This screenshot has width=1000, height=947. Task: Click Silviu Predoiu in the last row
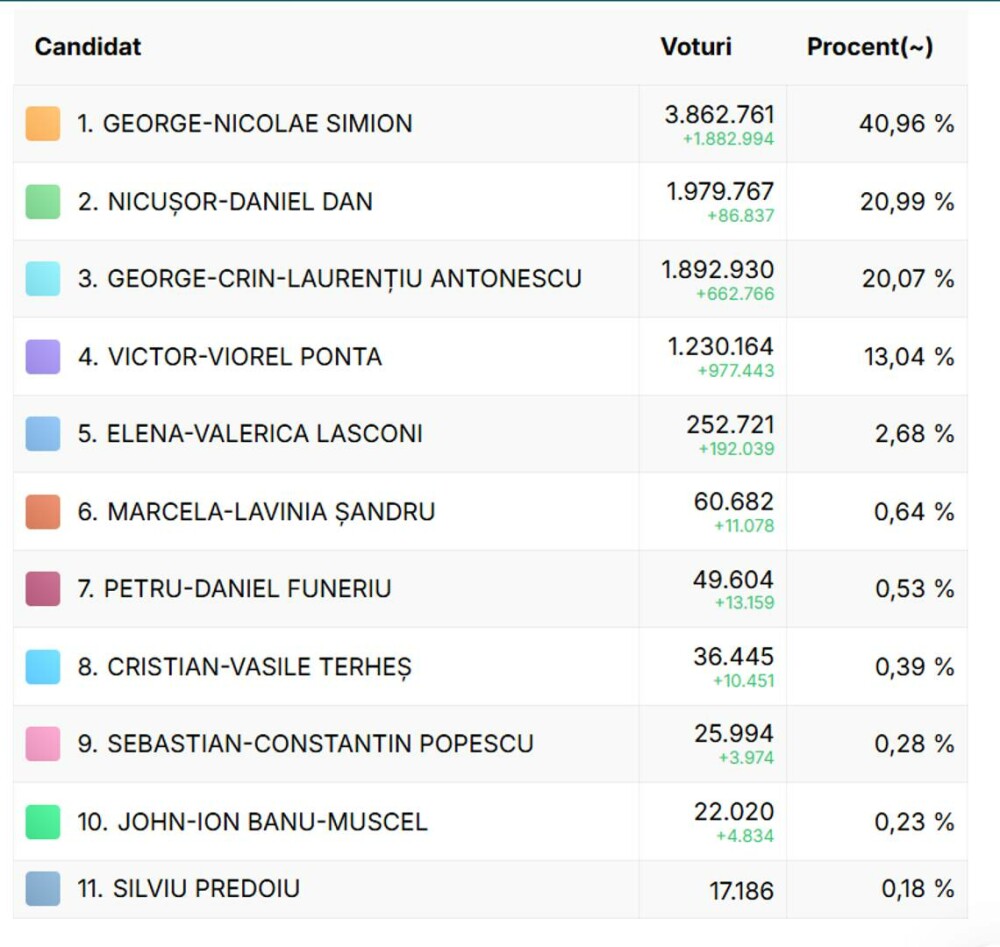coord(189,889)
